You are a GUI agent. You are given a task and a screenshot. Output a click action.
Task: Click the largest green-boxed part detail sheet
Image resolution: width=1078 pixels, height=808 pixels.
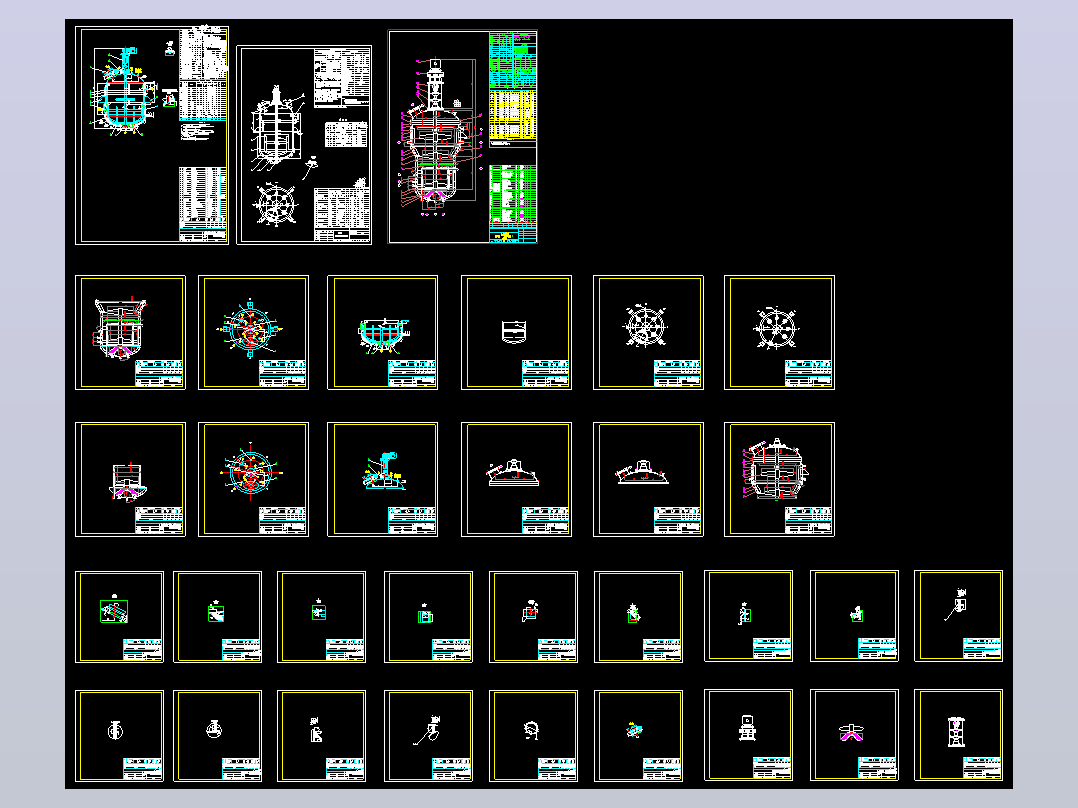[x=120, y=617]
